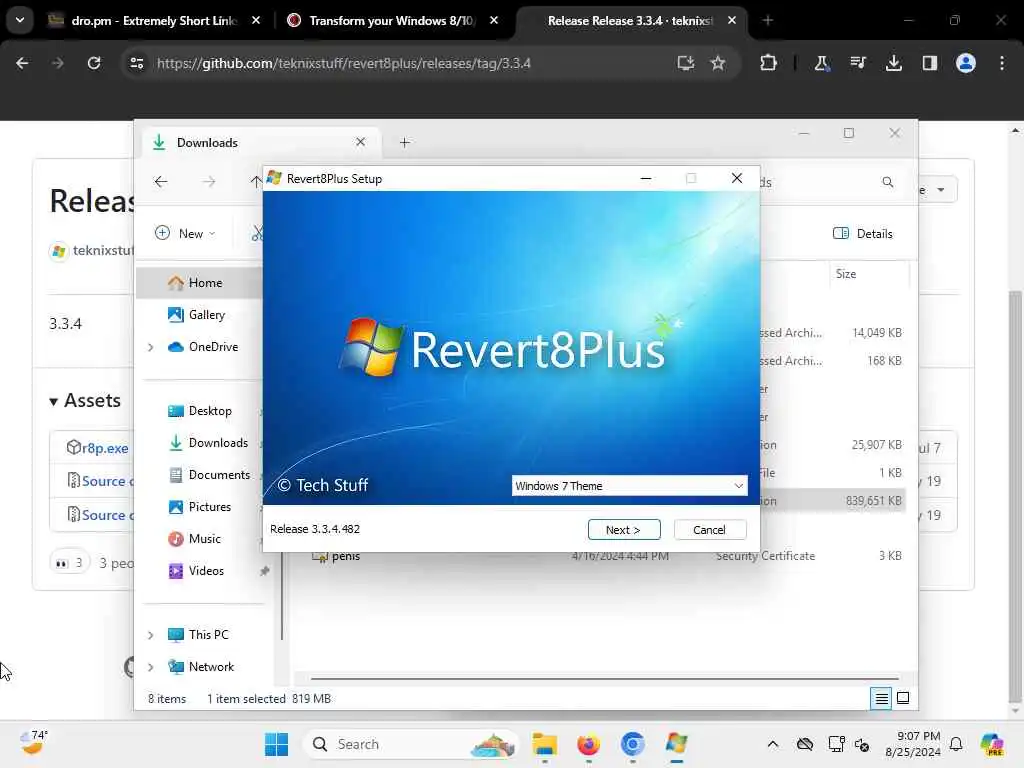
Task: Click Next in Revert8Plus Setup
Action: click(x=624, y=530)
